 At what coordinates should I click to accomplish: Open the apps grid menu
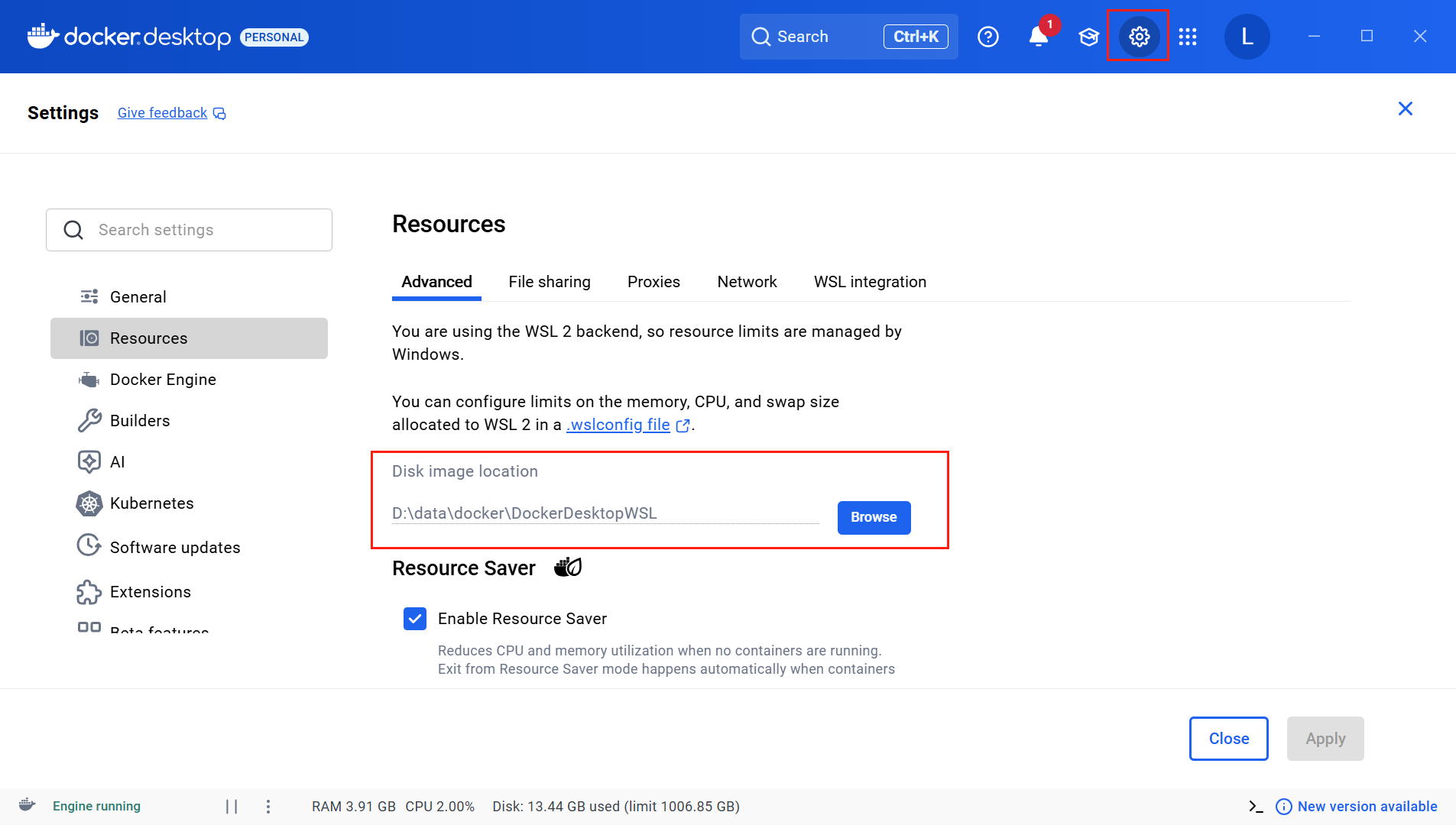coord(1188,37)
